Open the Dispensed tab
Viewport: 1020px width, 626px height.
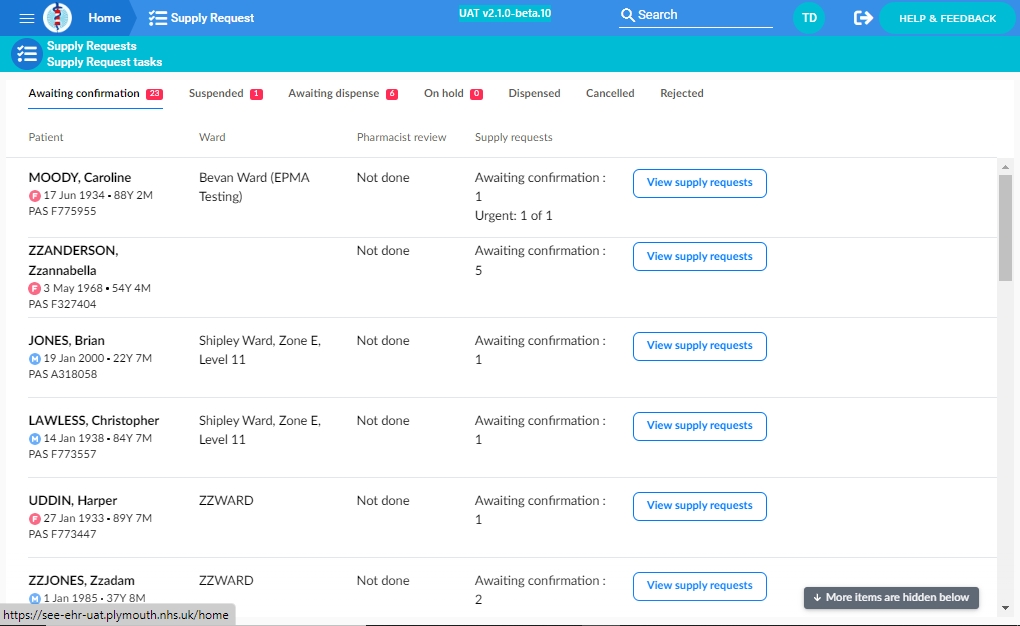click(534, 94)
